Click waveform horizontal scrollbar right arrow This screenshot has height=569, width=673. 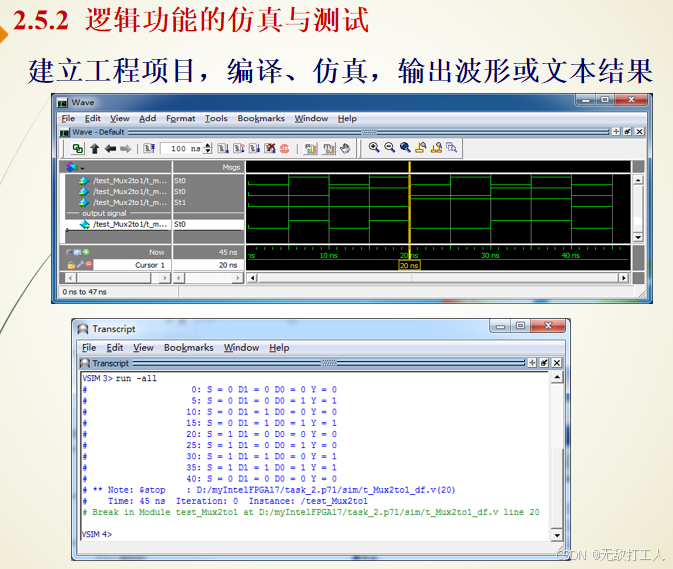623,278
